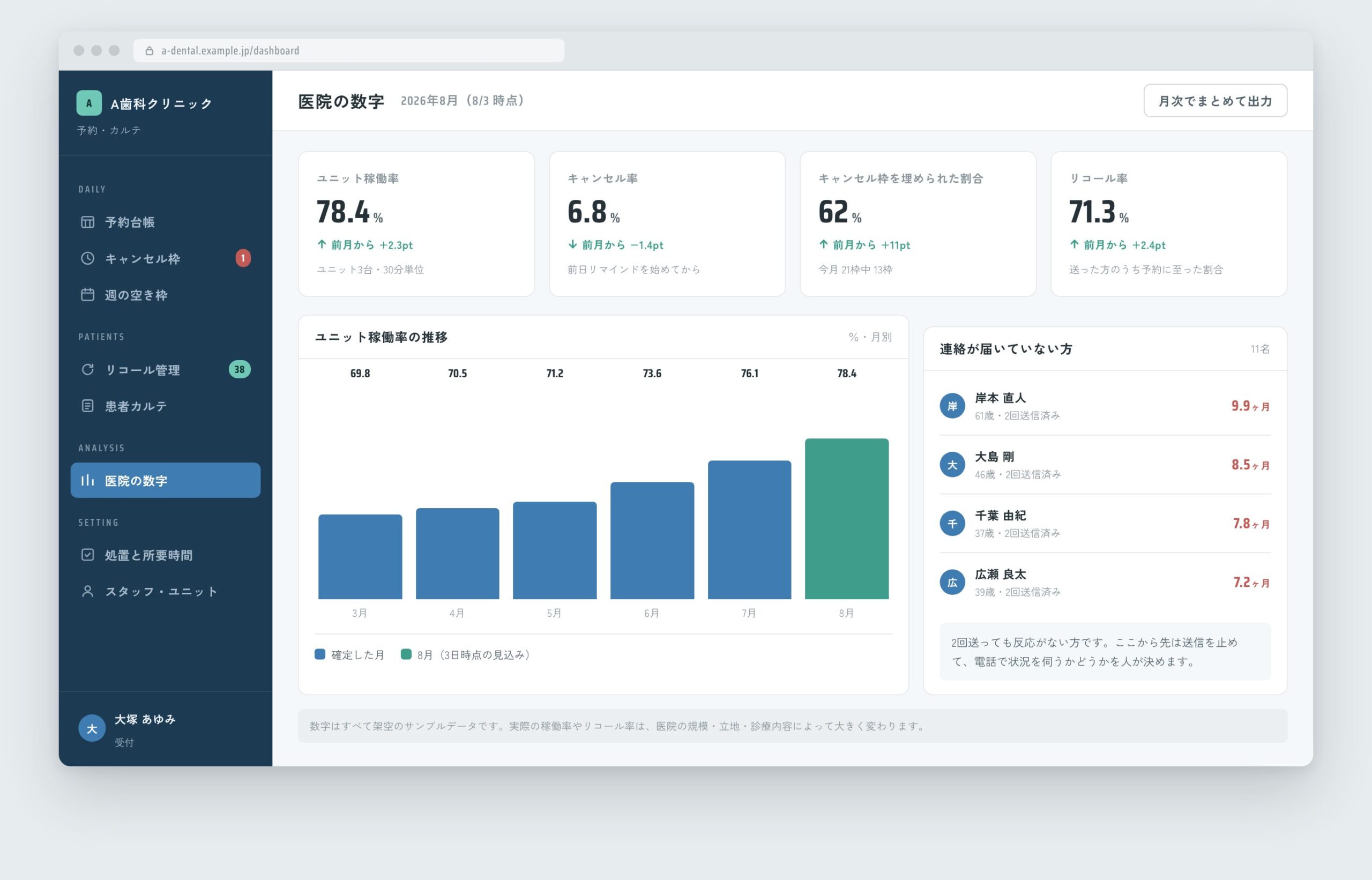The height and width of the screenshot is (880, 1372).
Task: Click the lock icon in address bar
Action: pos(149,51)
